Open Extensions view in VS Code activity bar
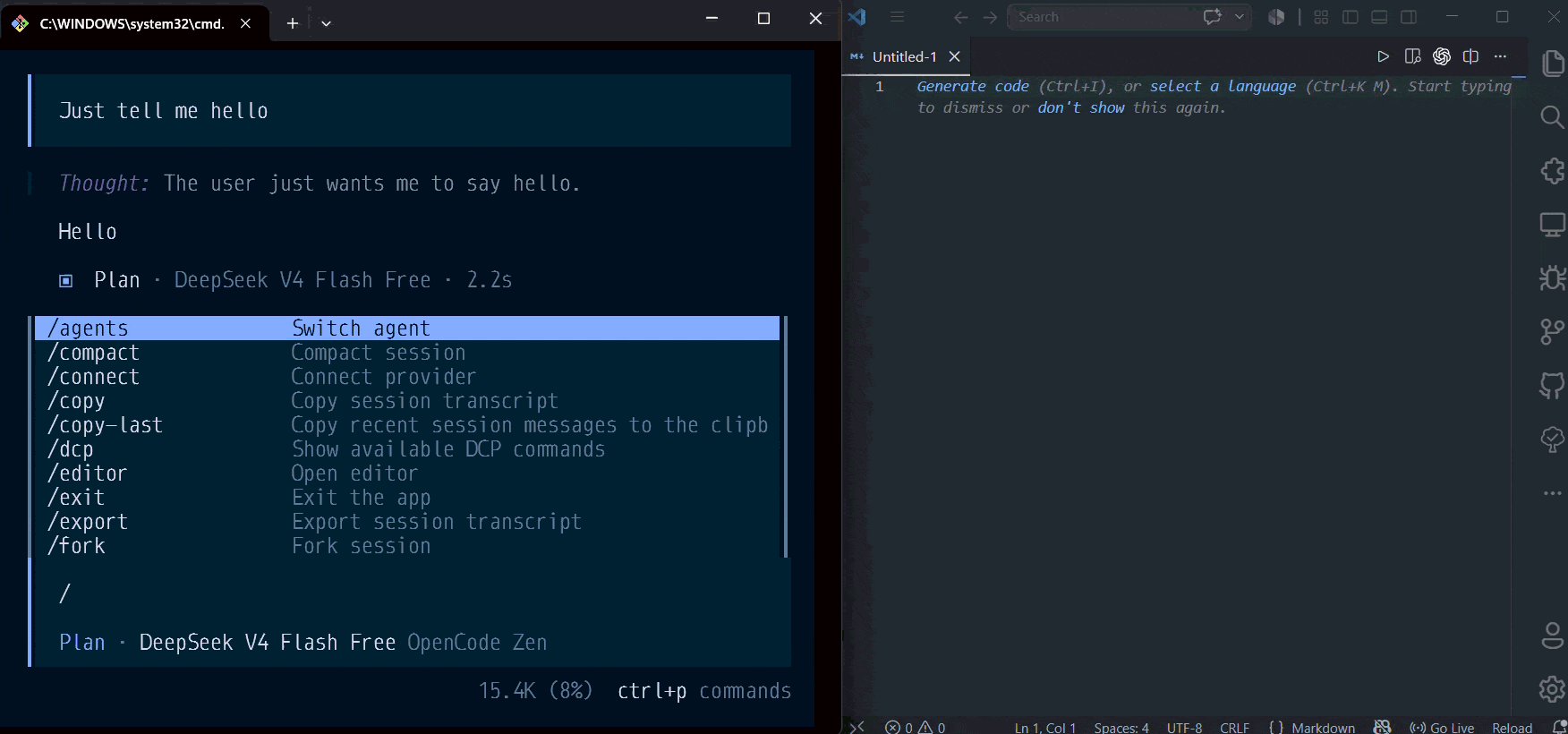 coord(1553,171)
